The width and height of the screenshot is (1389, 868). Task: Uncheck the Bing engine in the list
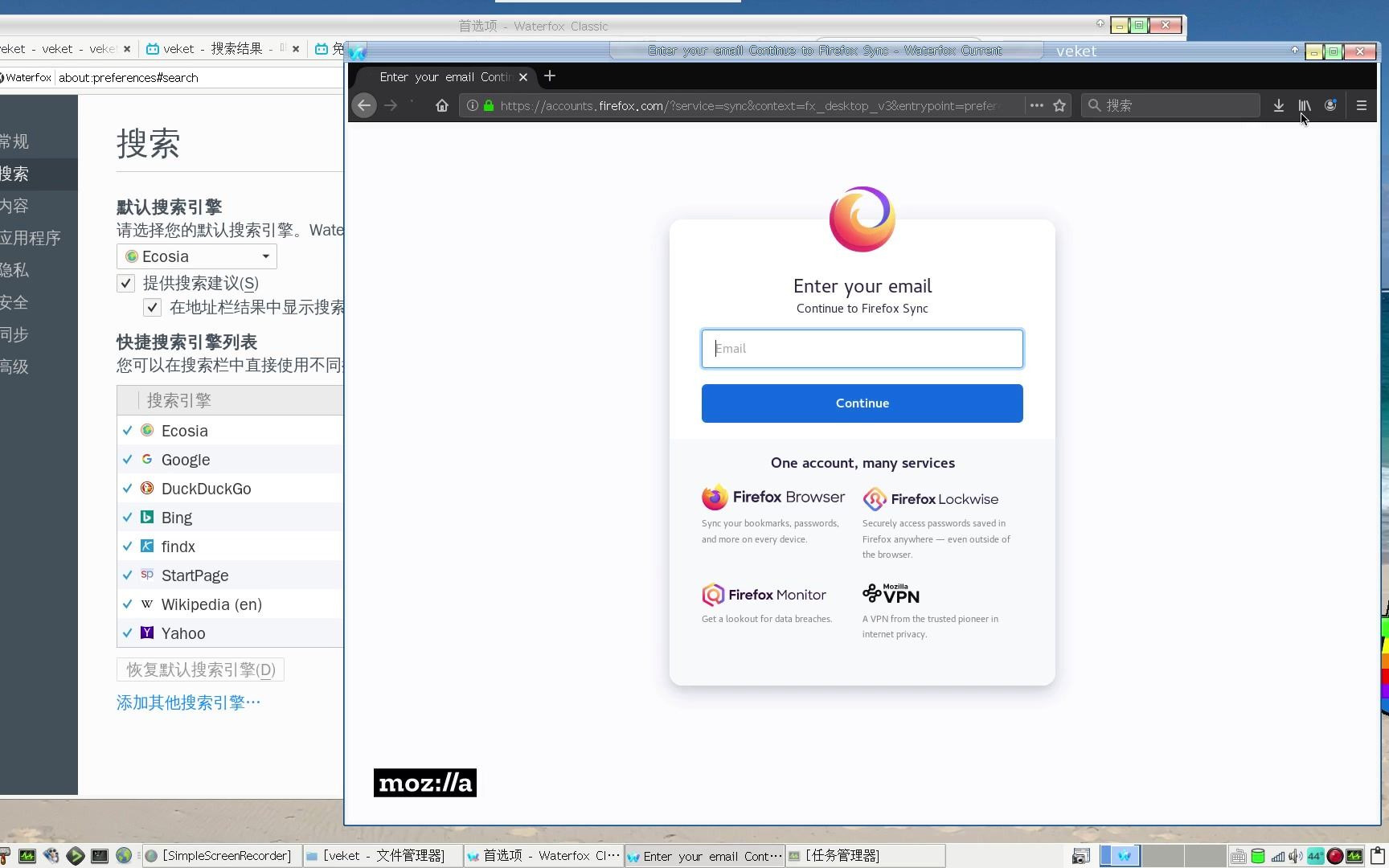click(x=127, y=518)
